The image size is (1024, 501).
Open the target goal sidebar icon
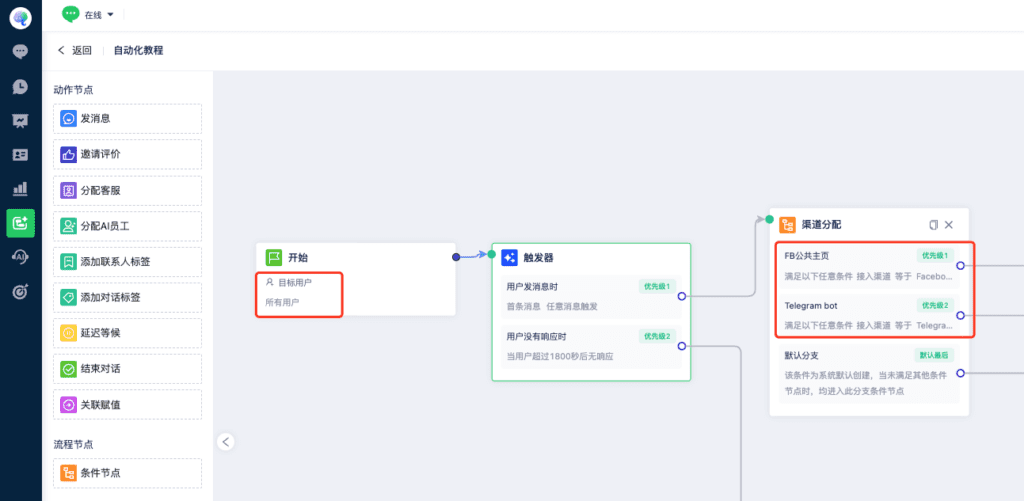20,291
